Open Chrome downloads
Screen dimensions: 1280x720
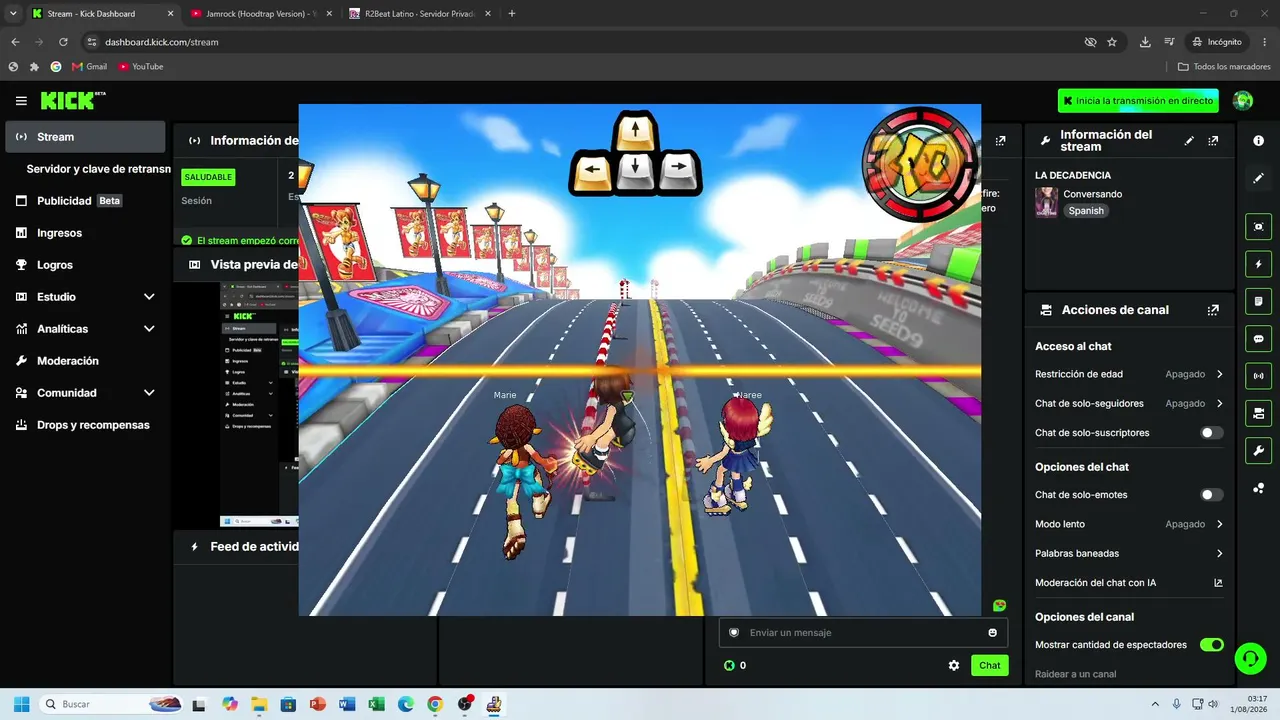[1145, 42]
